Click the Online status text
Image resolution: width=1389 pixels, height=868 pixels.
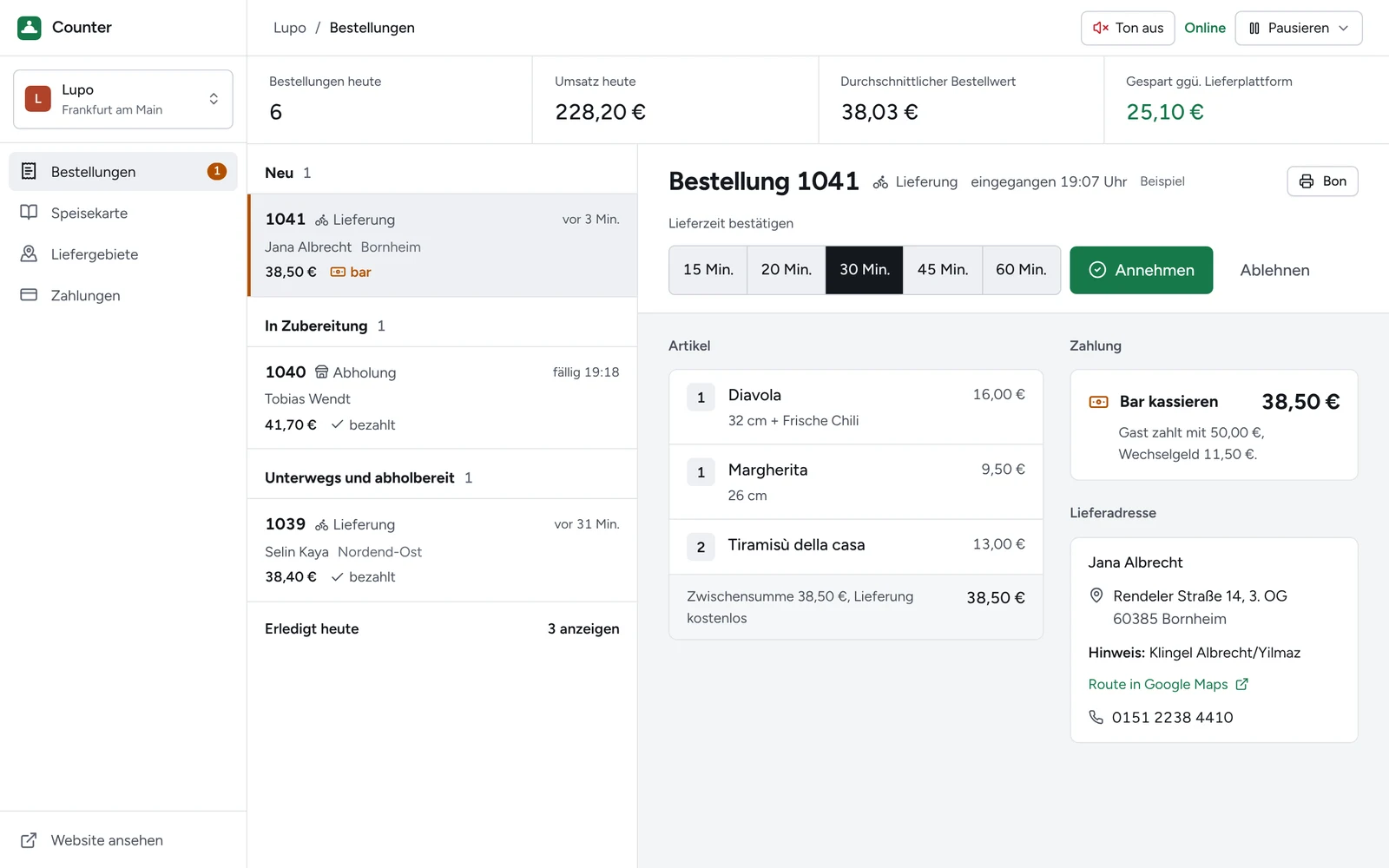click(x=1205, y=28)
